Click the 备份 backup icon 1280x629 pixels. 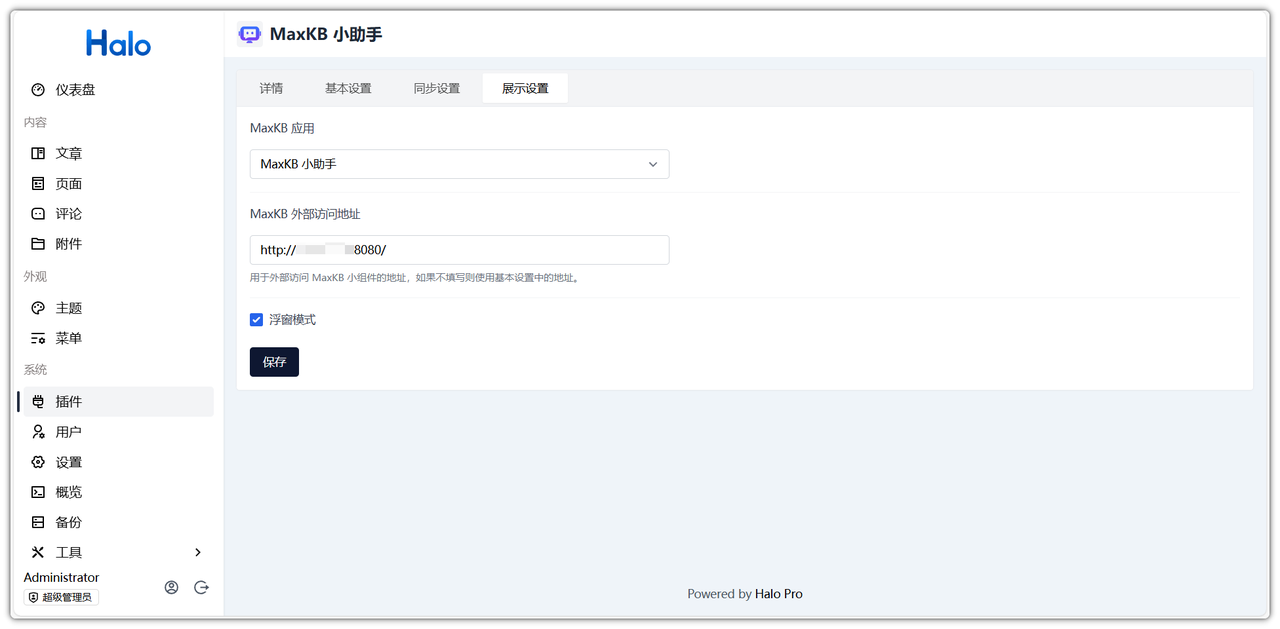click(38, 522)
